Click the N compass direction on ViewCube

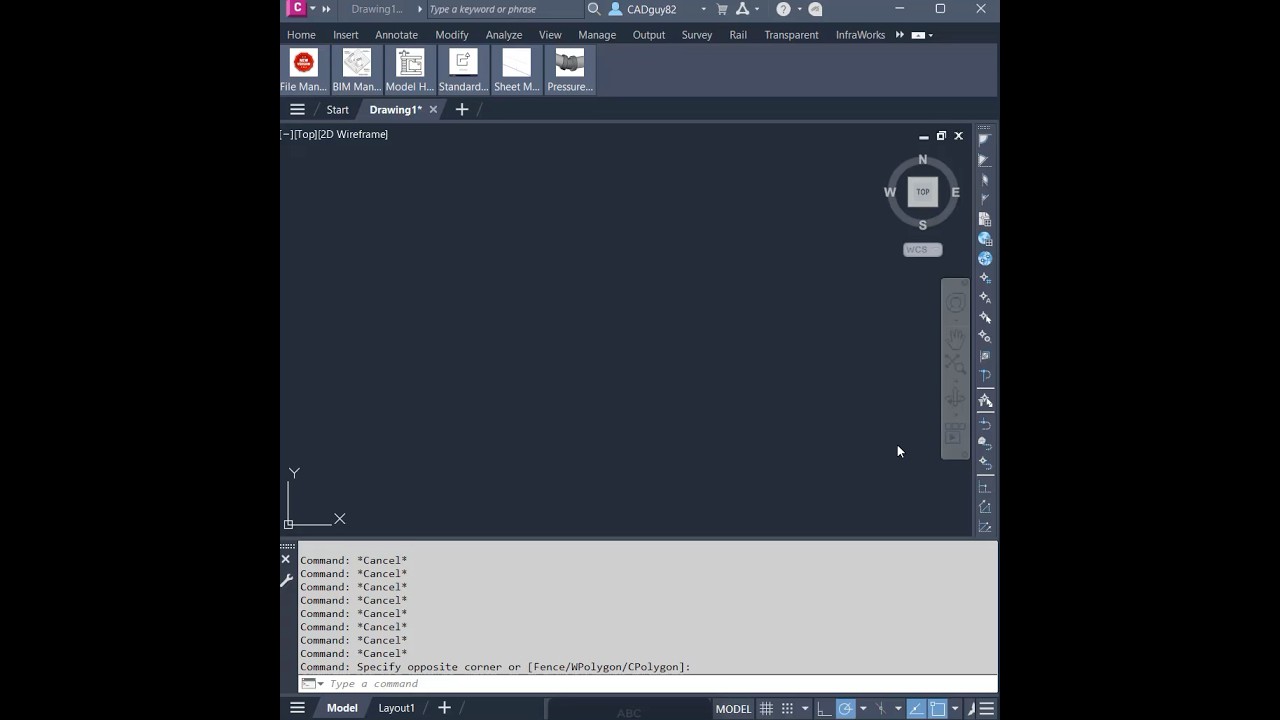coord(923,160)
